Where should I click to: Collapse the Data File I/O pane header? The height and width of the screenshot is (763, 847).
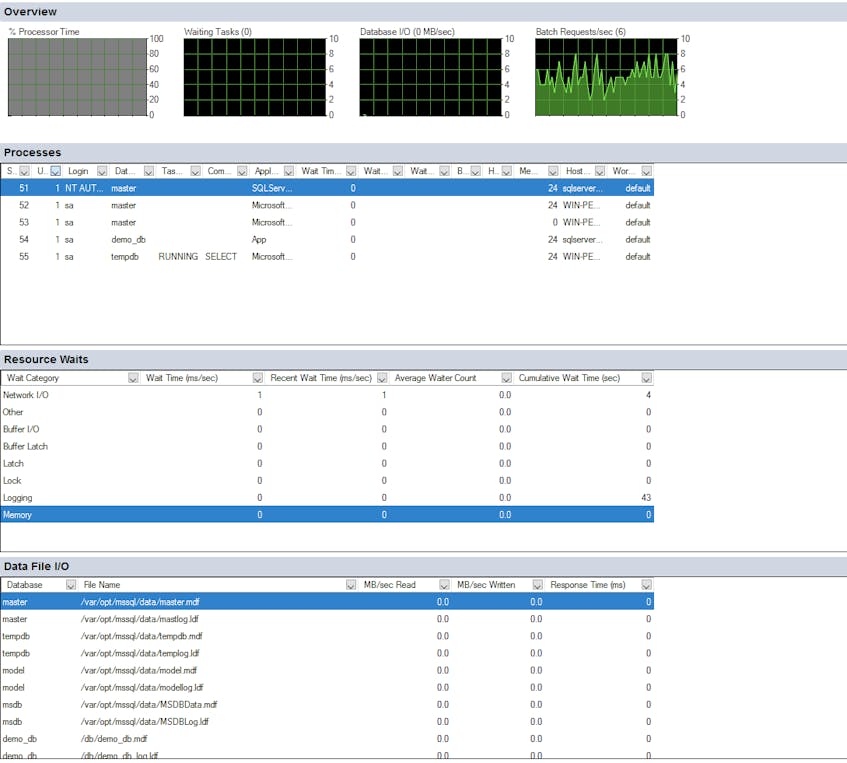coord(424,566)
